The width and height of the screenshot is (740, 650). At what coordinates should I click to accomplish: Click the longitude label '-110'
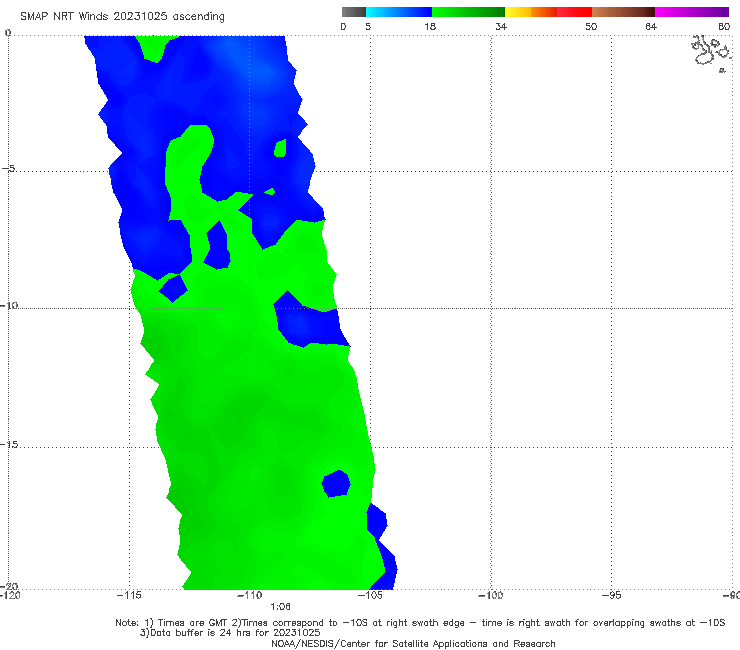pyautogui.click(x=249, y=595)
